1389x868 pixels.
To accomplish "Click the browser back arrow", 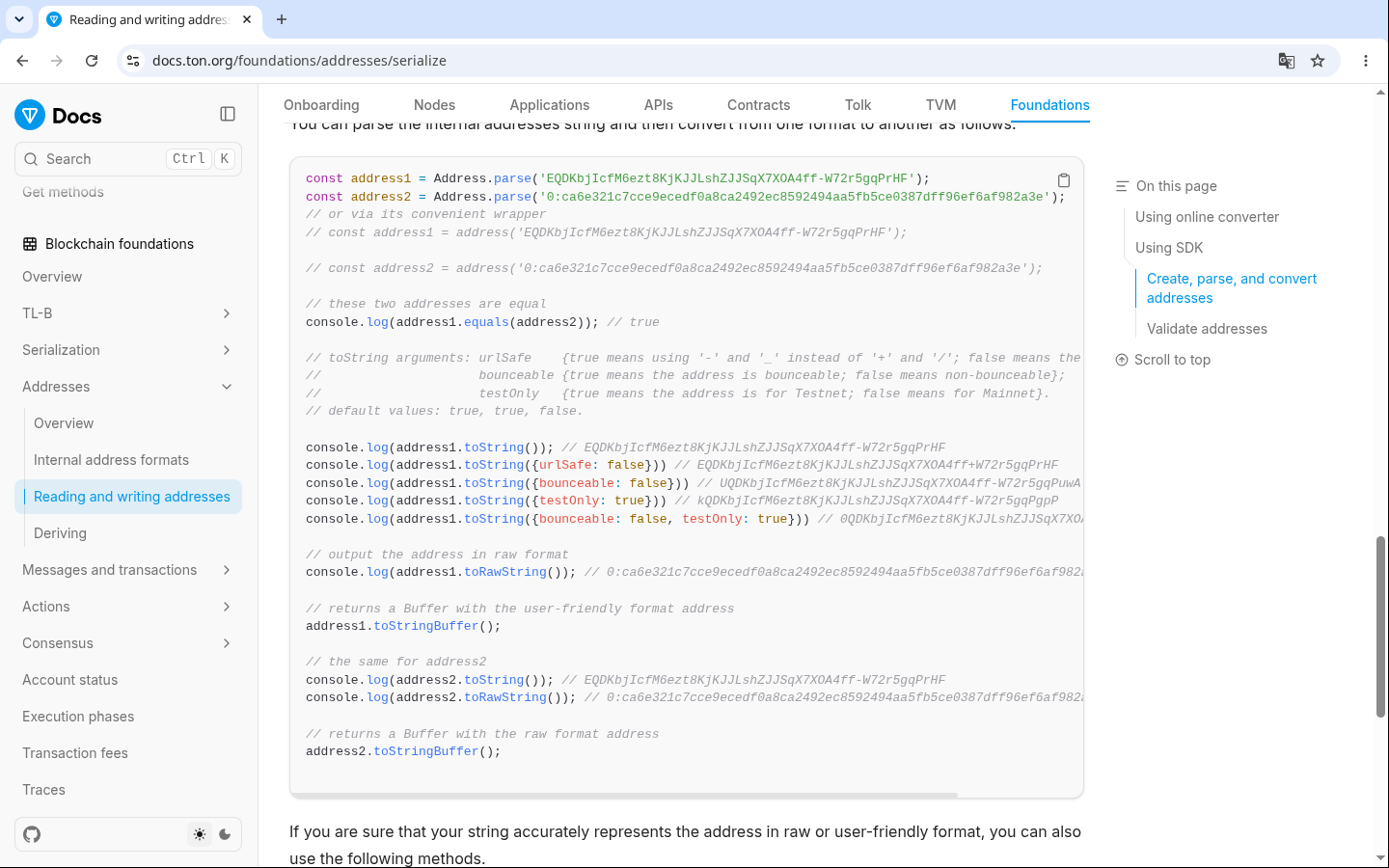I will [x=22, y=60].
